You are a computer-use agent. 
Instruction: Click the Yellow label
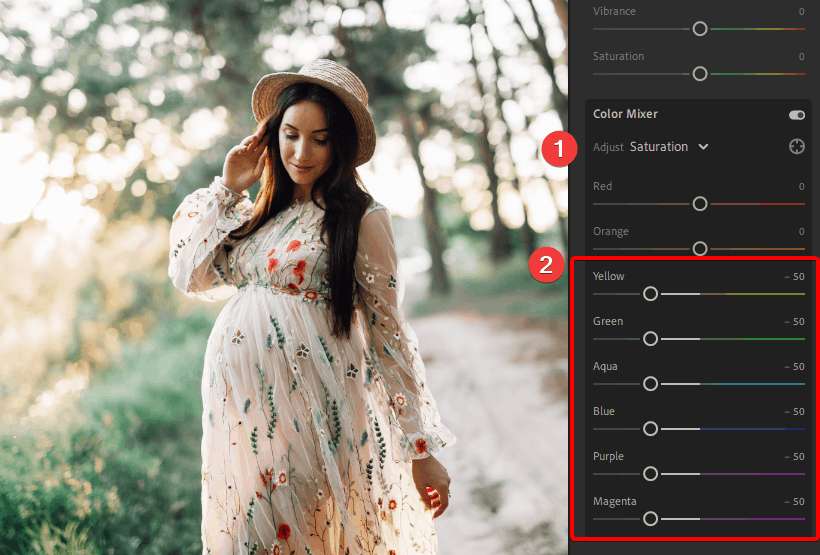tap(608, 276)
